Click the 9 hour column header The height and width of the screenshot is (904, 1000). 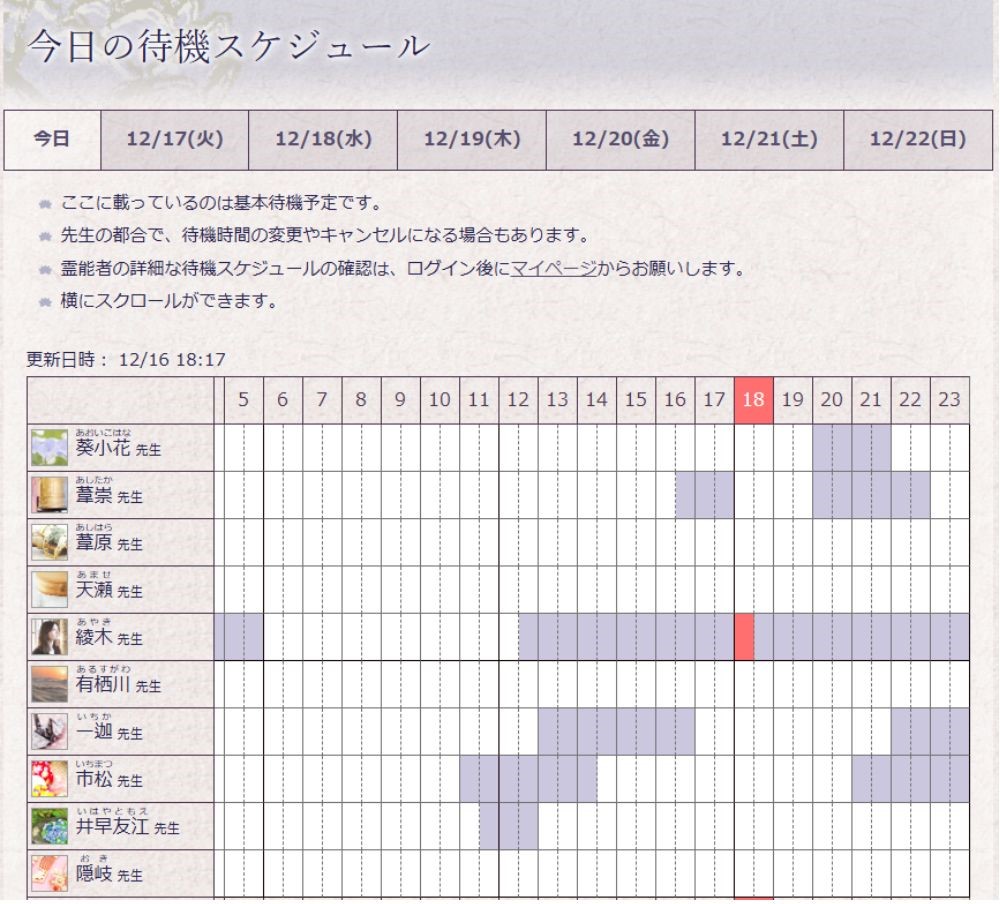(x=401, y=400)
